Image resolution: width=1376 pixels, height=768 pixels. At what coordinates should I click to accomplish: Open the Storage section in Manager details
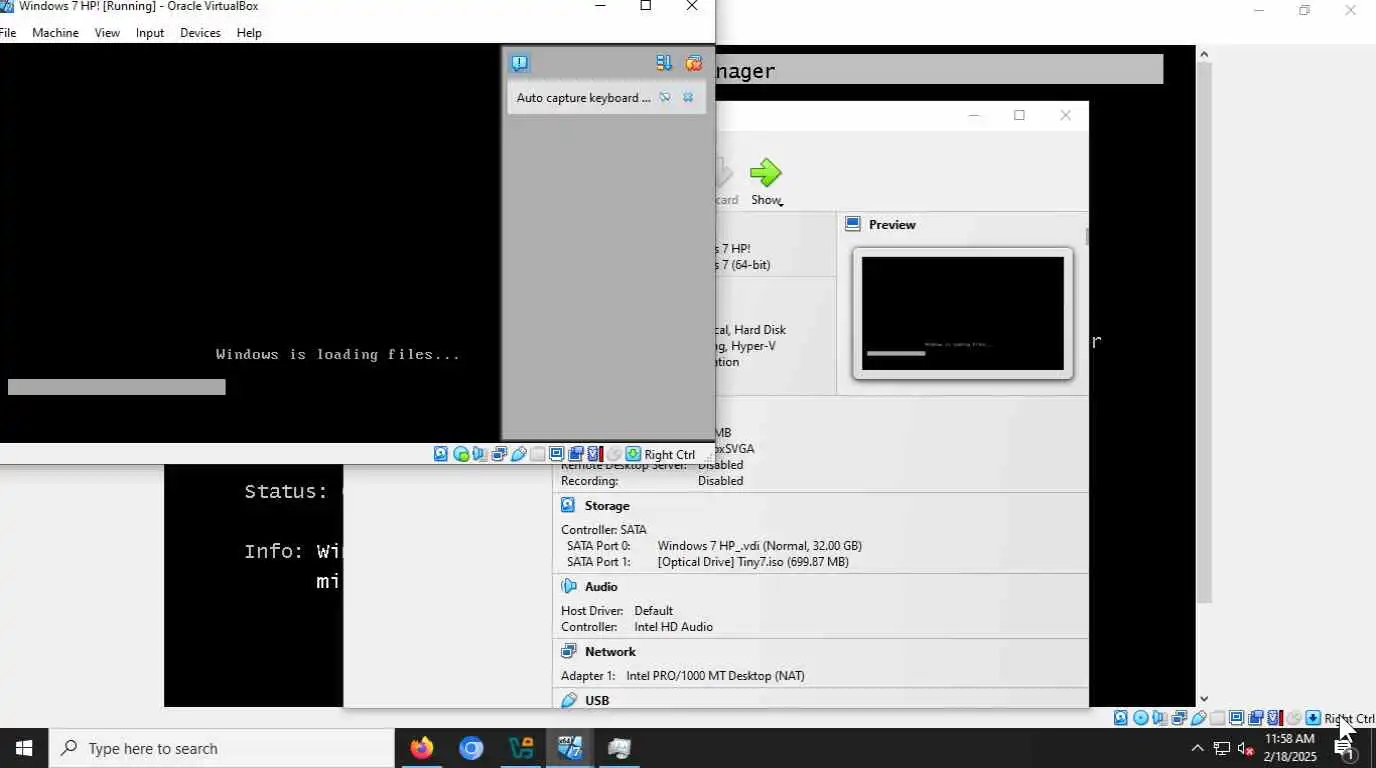click(x=607, y=506)
